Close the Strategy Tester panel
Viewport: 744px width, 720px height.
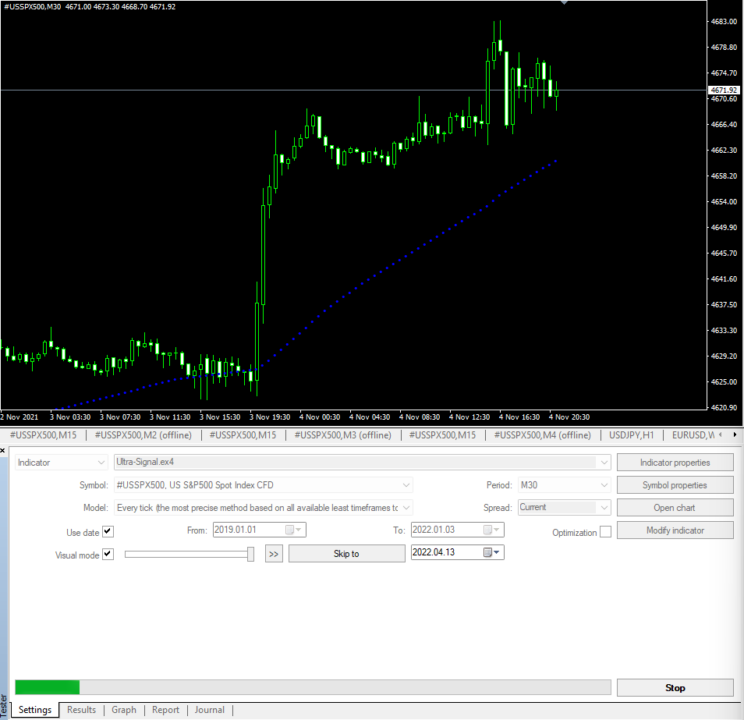(3, 450)
